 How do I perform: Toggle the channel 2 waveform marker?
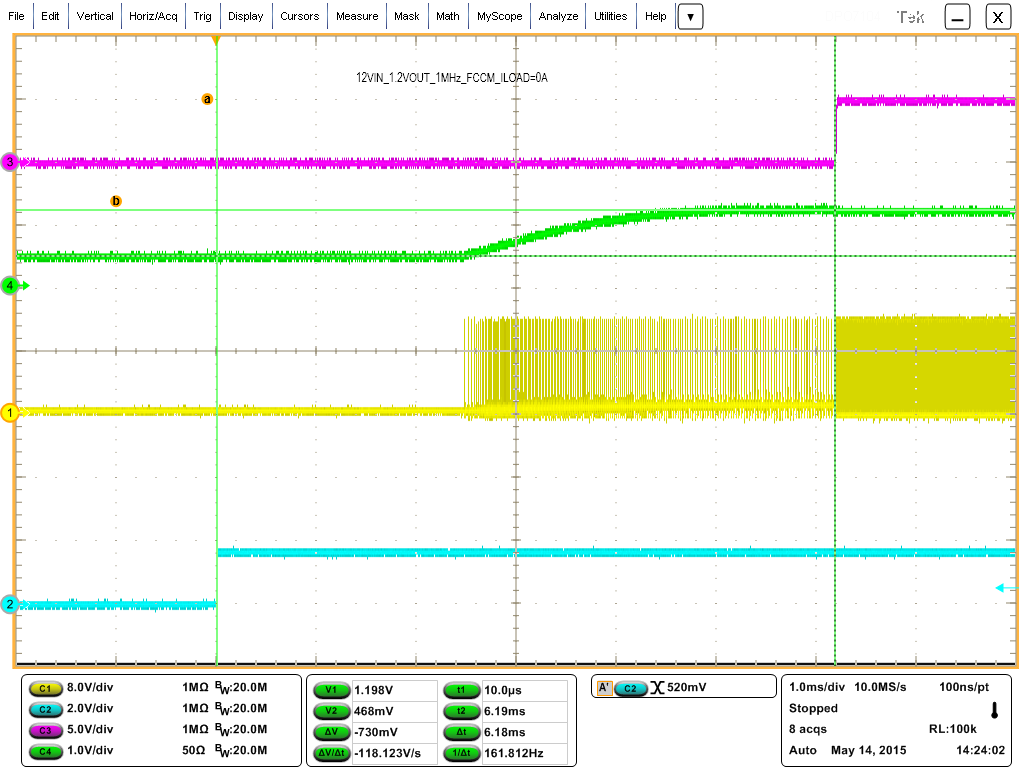click(x=10, y=604)
